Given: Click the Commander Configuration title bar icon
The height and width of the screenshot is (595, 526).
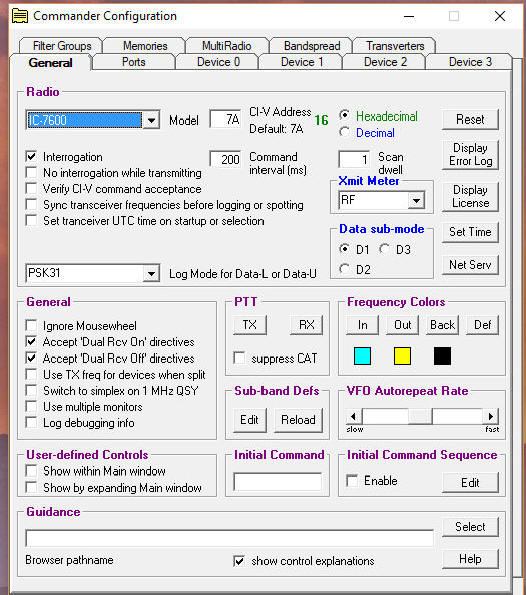Looking at the screenshot, I should 20,16.
